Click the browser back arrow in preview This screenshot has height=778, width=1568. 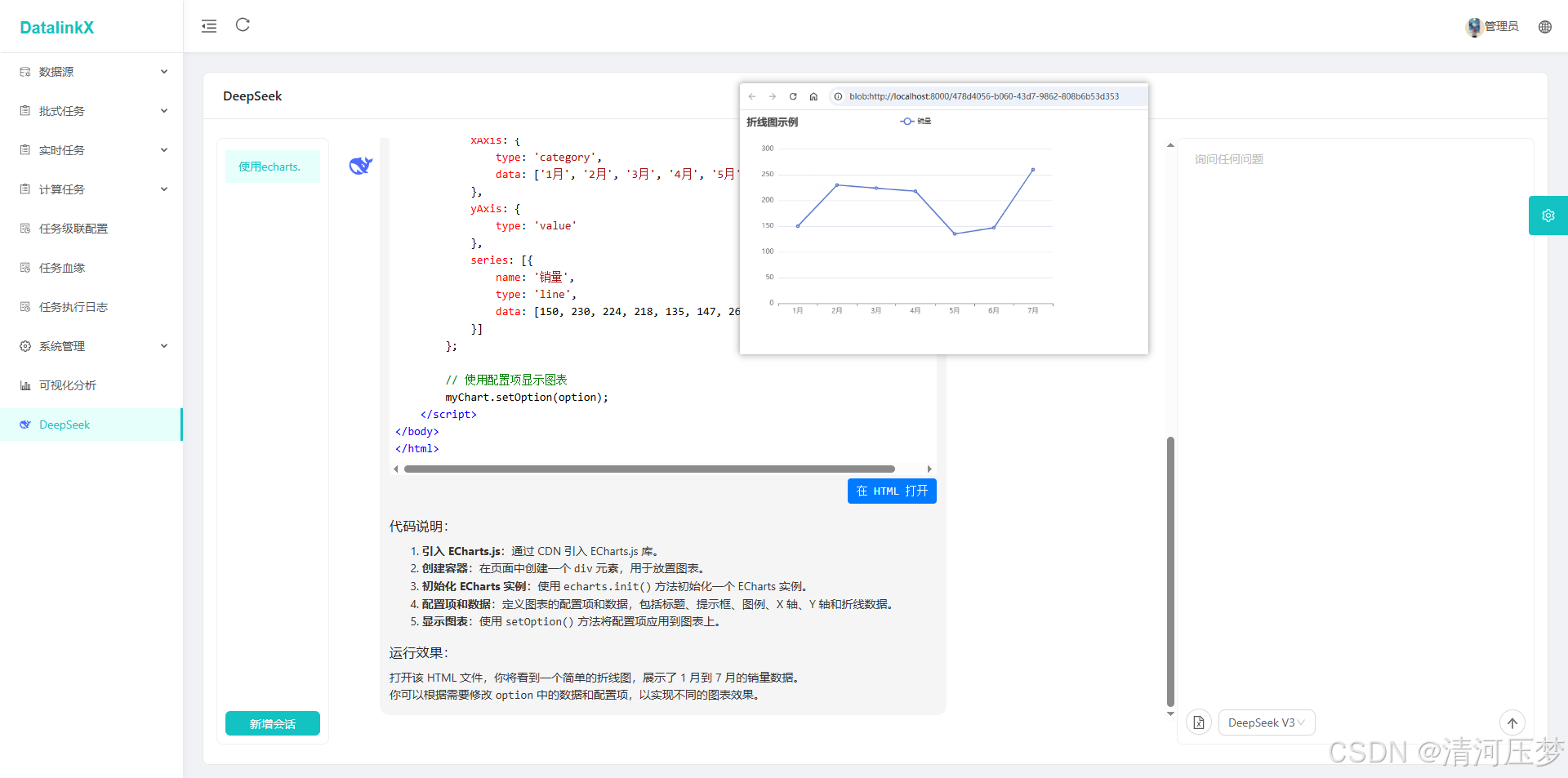coord(752,96)
